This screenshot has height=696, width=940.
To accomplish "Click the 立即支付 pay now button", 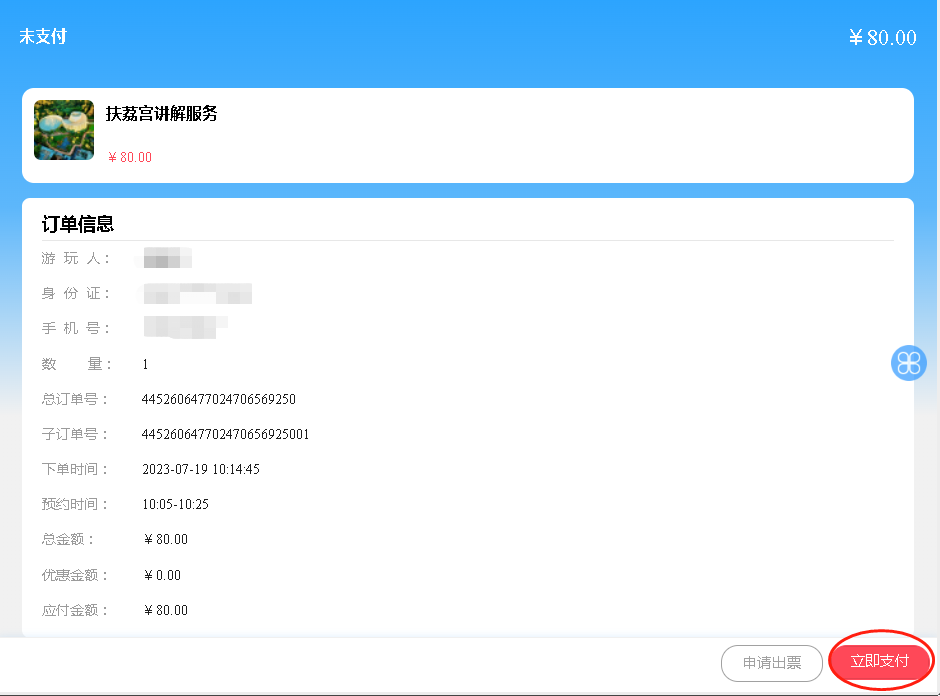I will click(879, 661).
